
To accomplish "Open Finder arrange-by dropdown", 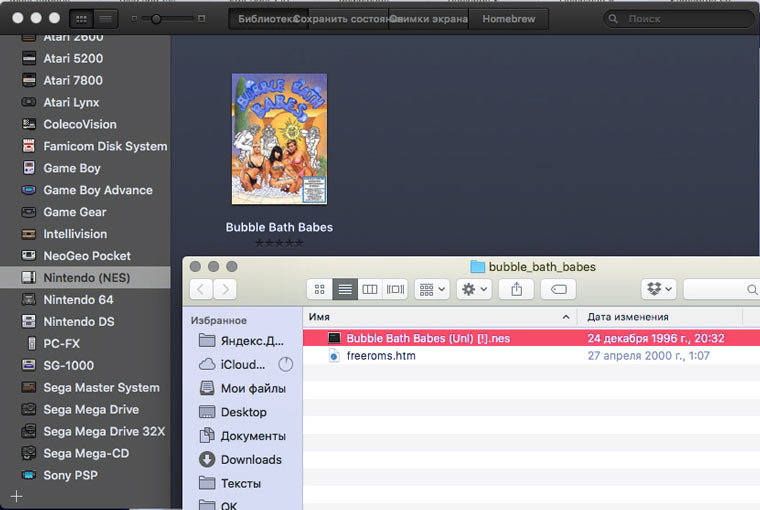I will tap(432, 289).
